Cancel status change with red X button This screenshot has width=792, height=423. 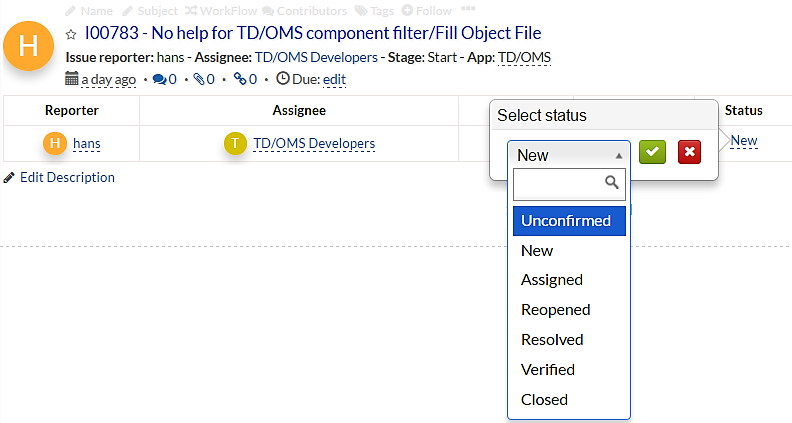pyautogui.click(x=689, y=153)
